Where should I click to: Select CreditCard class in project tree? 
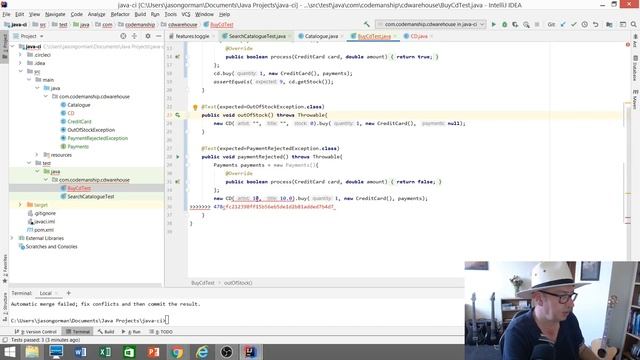click(x=79, y=122)
